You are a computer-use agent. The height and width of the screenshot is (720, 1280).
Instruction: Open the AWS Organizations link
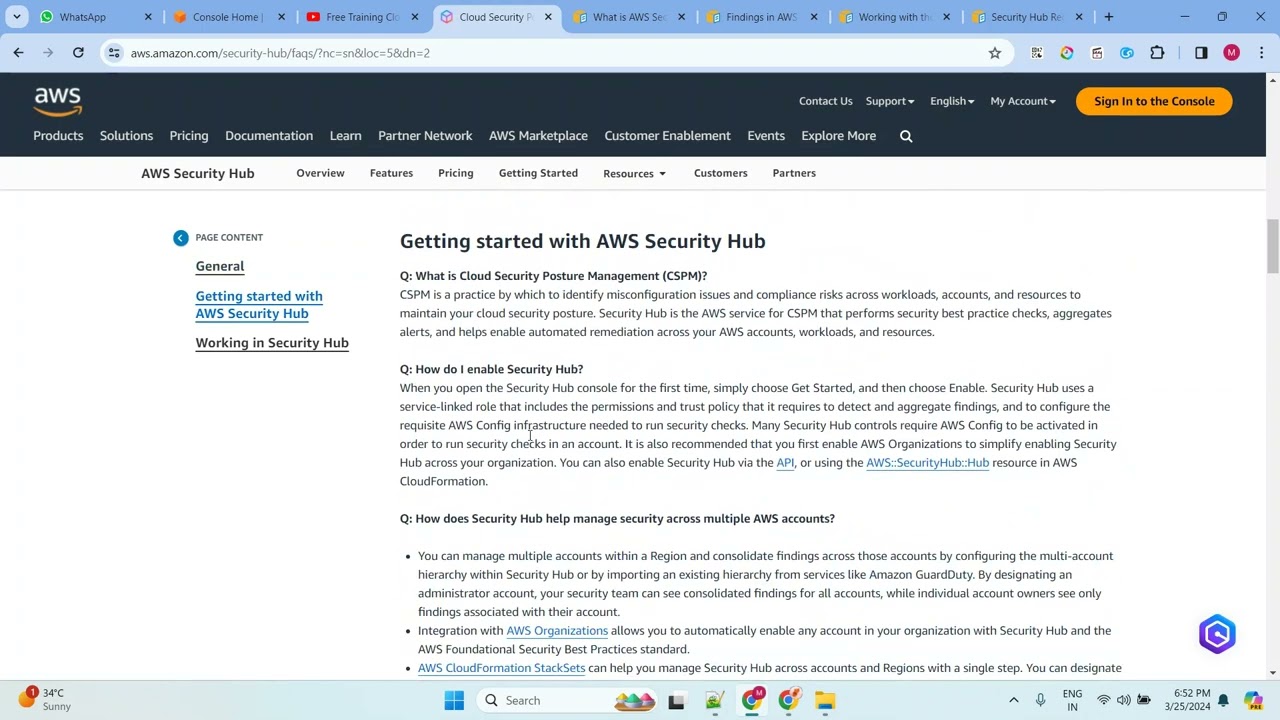(x=557, y=631)
